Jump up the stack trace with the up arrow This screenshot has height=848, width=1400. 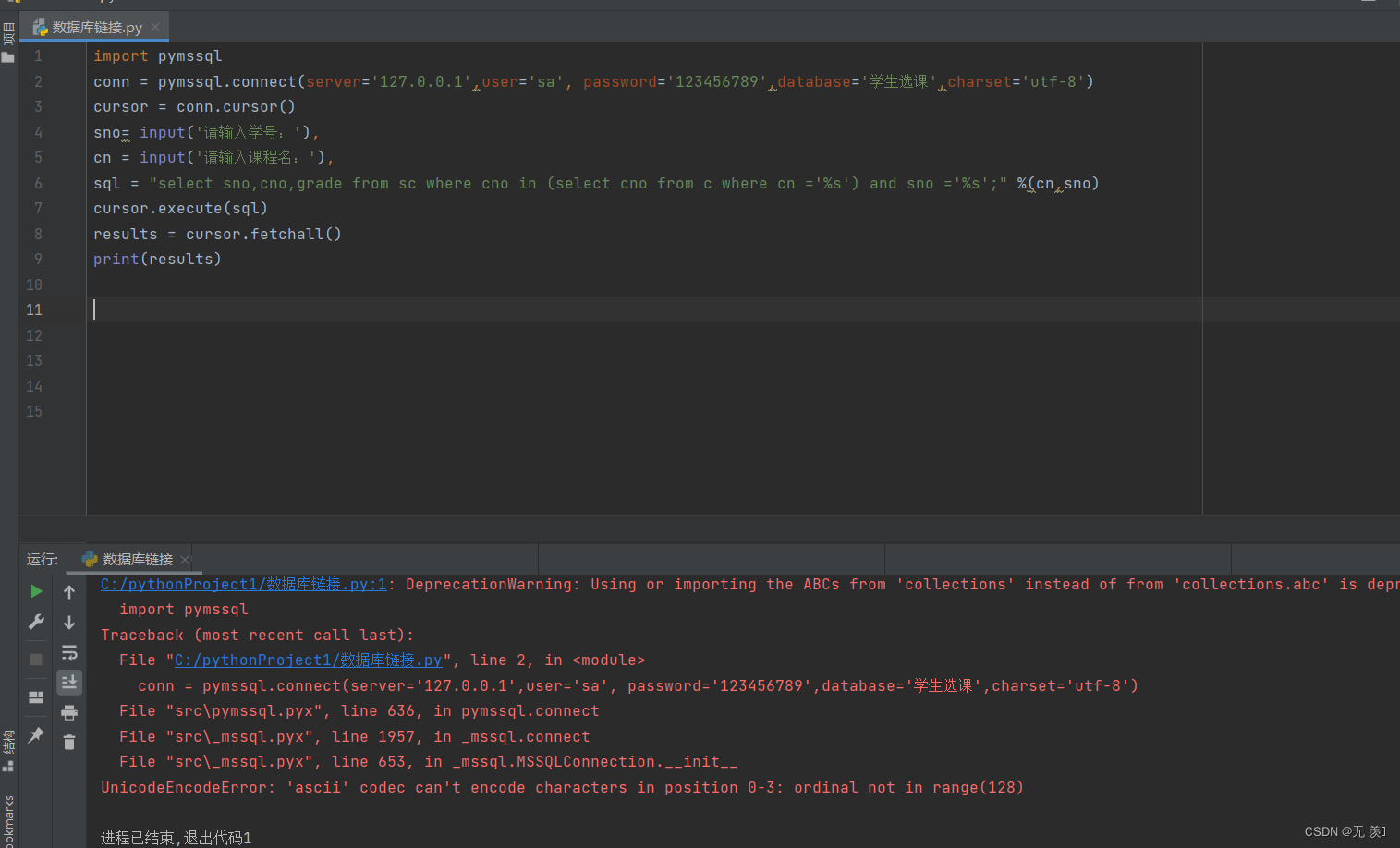[69, 592]
